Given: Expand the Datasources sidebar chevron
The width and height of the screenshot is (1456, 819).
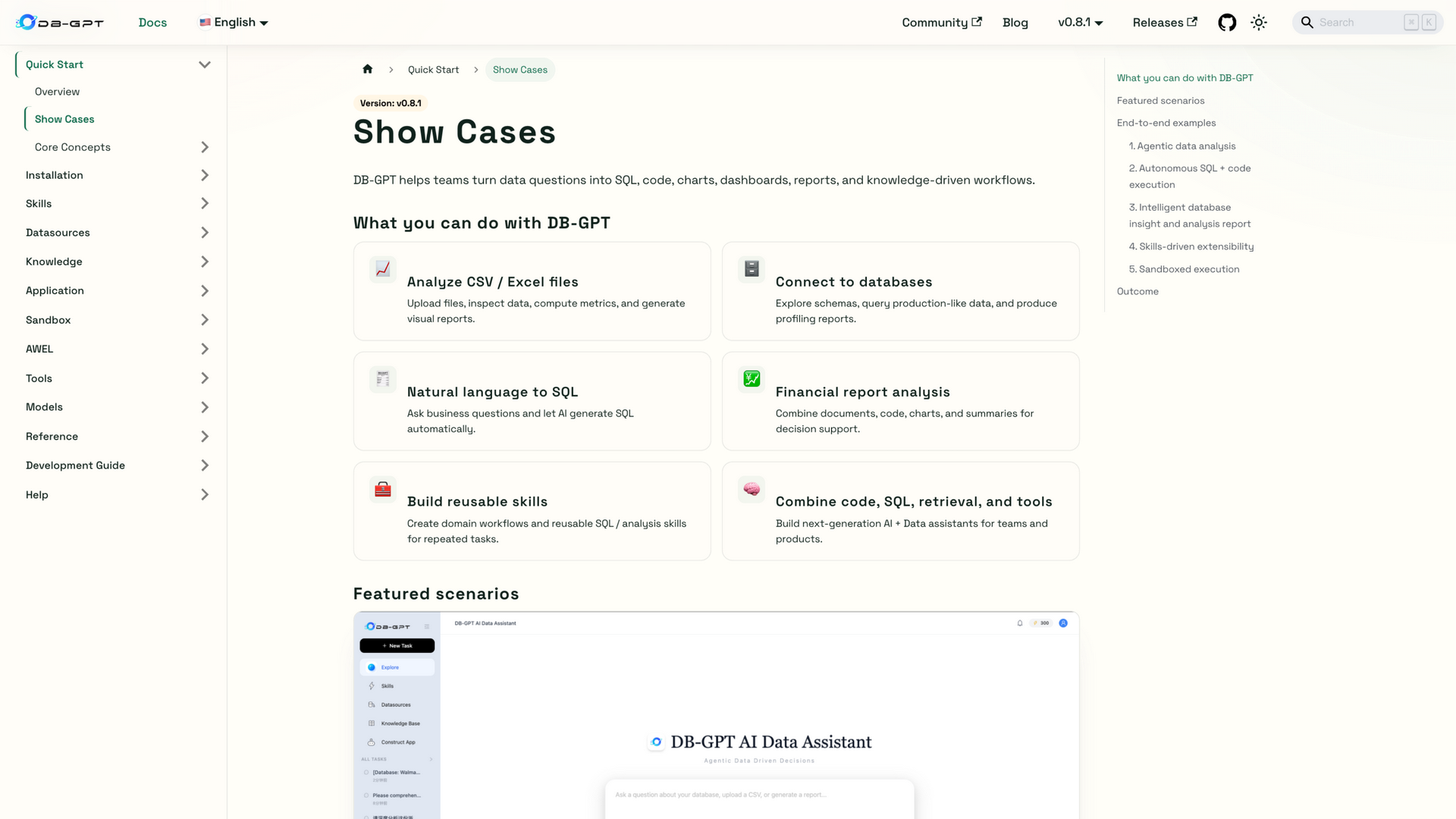Looking at the screenshot, I should pyautogui.click(x=204, y=233).
